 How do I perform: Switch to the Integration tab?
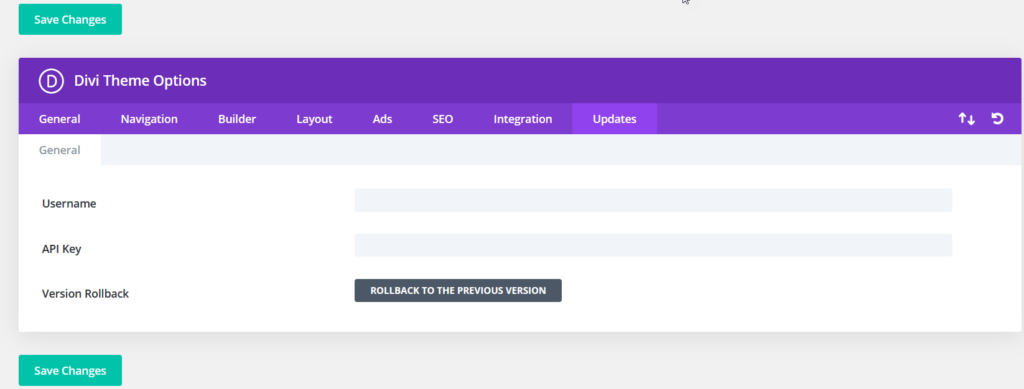[x=522, y=119]
